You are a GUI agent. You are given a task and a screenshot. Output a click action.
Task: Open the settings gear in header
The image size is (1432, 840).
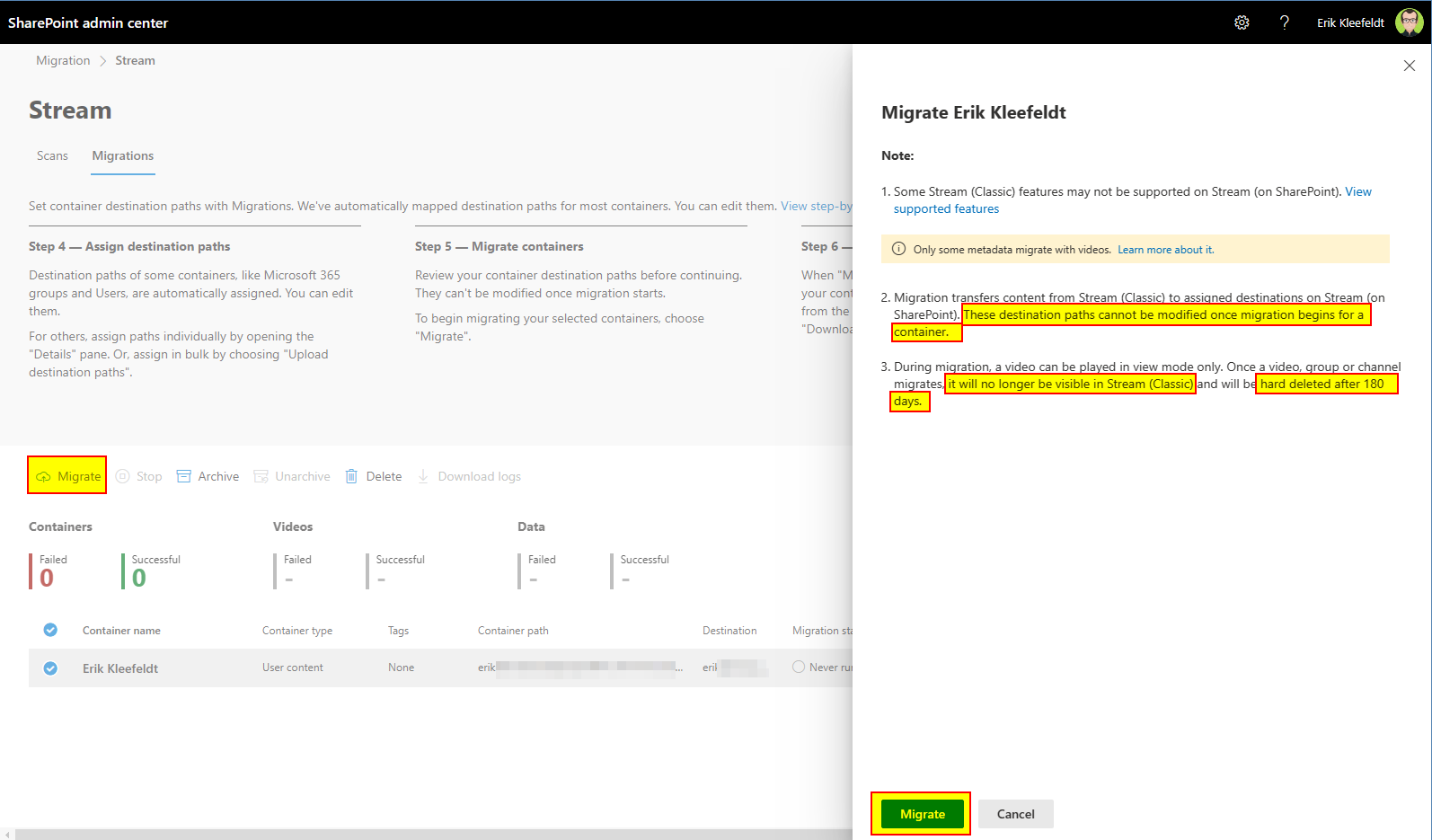(1242, 22)
